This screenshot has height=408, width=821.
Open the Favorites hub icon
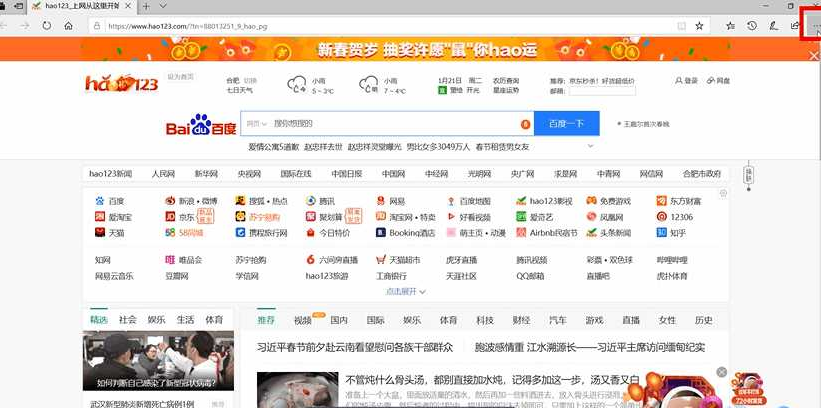click(730, 26)
